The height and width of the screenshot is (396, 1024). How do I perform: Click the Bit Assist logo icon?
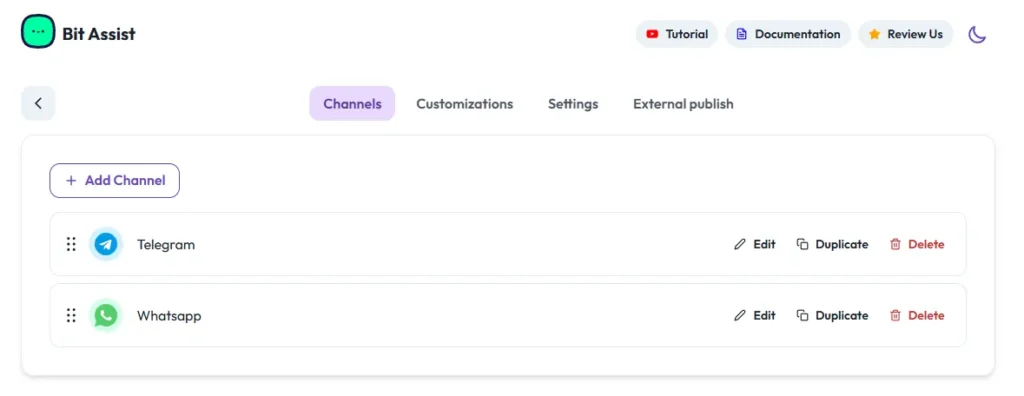(x=38, y=31)
